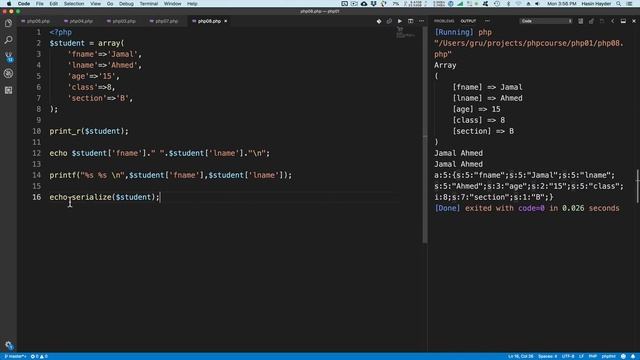
Task: Click the feedback smiley in the status bar
Action: (623, 356)
